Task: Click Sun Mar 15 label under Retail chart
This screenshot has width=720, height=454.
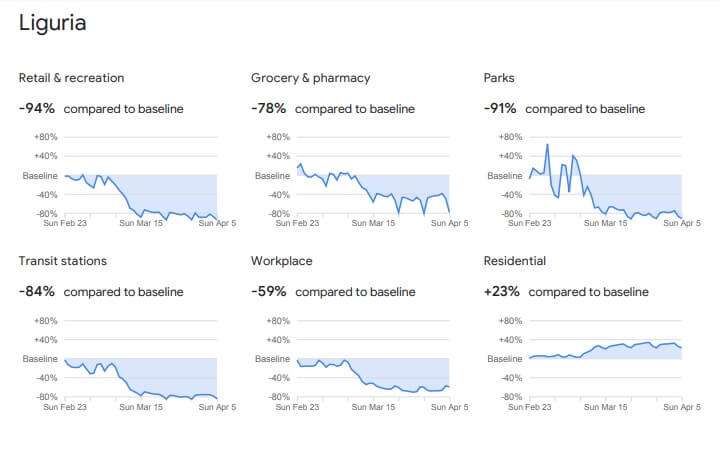Action: tap(141, 223)
